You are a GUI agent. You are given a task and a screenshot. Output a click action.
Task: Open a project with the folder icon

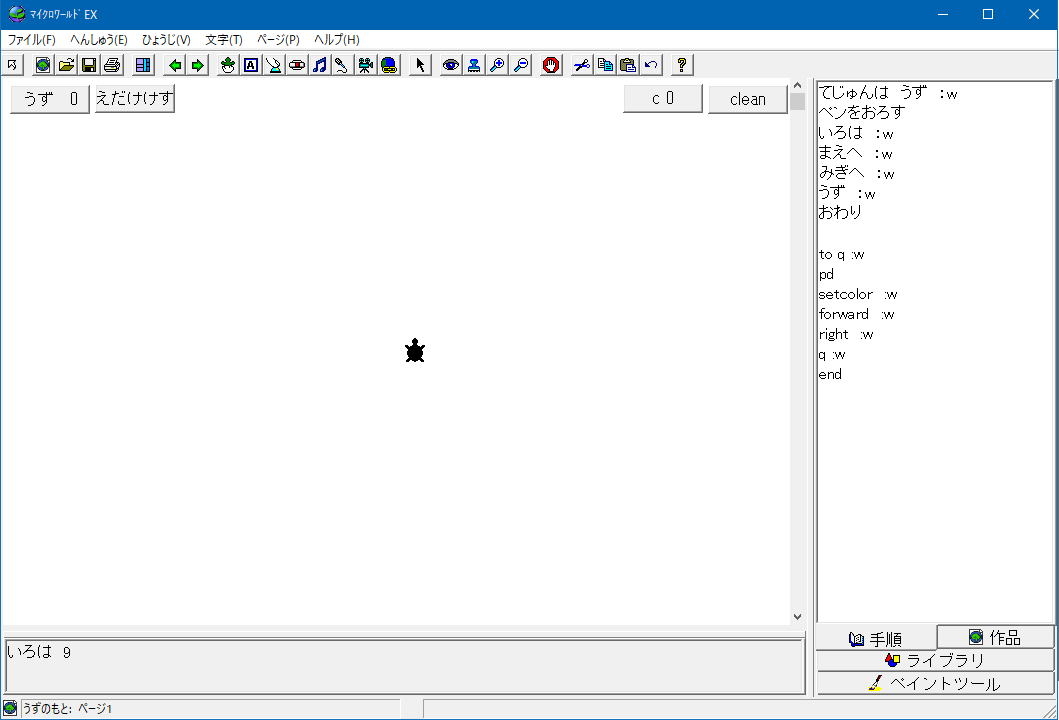[x=66, y=65]
